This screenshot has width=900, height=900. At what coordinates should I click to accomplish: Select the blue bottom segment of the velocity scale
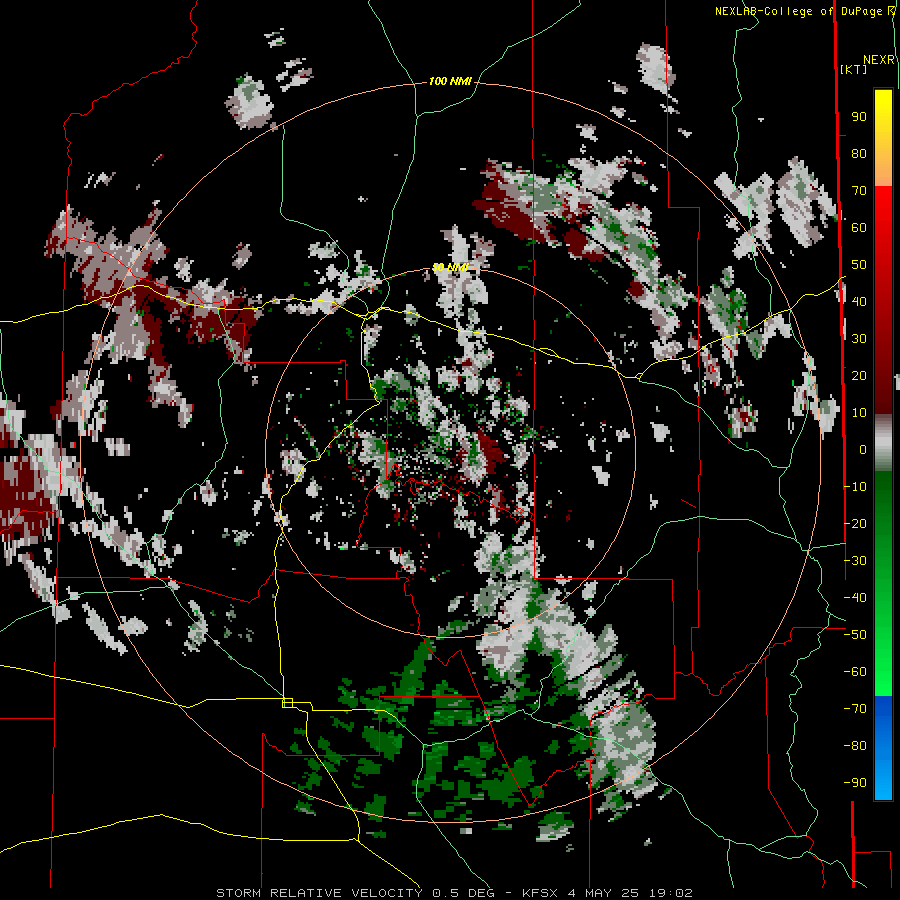(x=883, y=747)
